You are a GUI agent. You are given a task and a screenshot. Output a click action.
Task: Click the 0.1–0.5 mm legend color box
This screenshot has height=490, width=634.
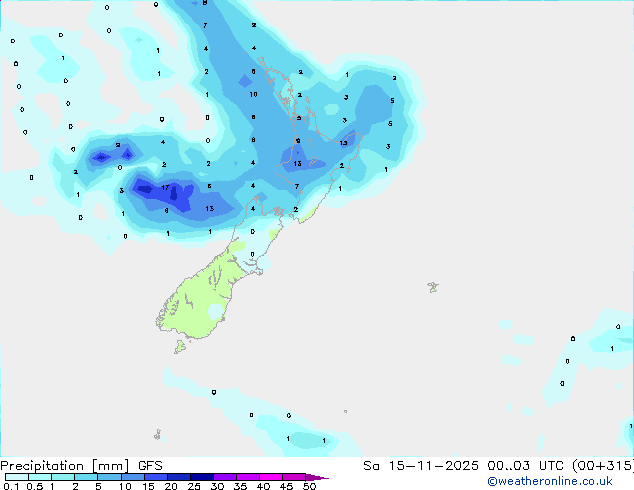[x=17, y=477]
